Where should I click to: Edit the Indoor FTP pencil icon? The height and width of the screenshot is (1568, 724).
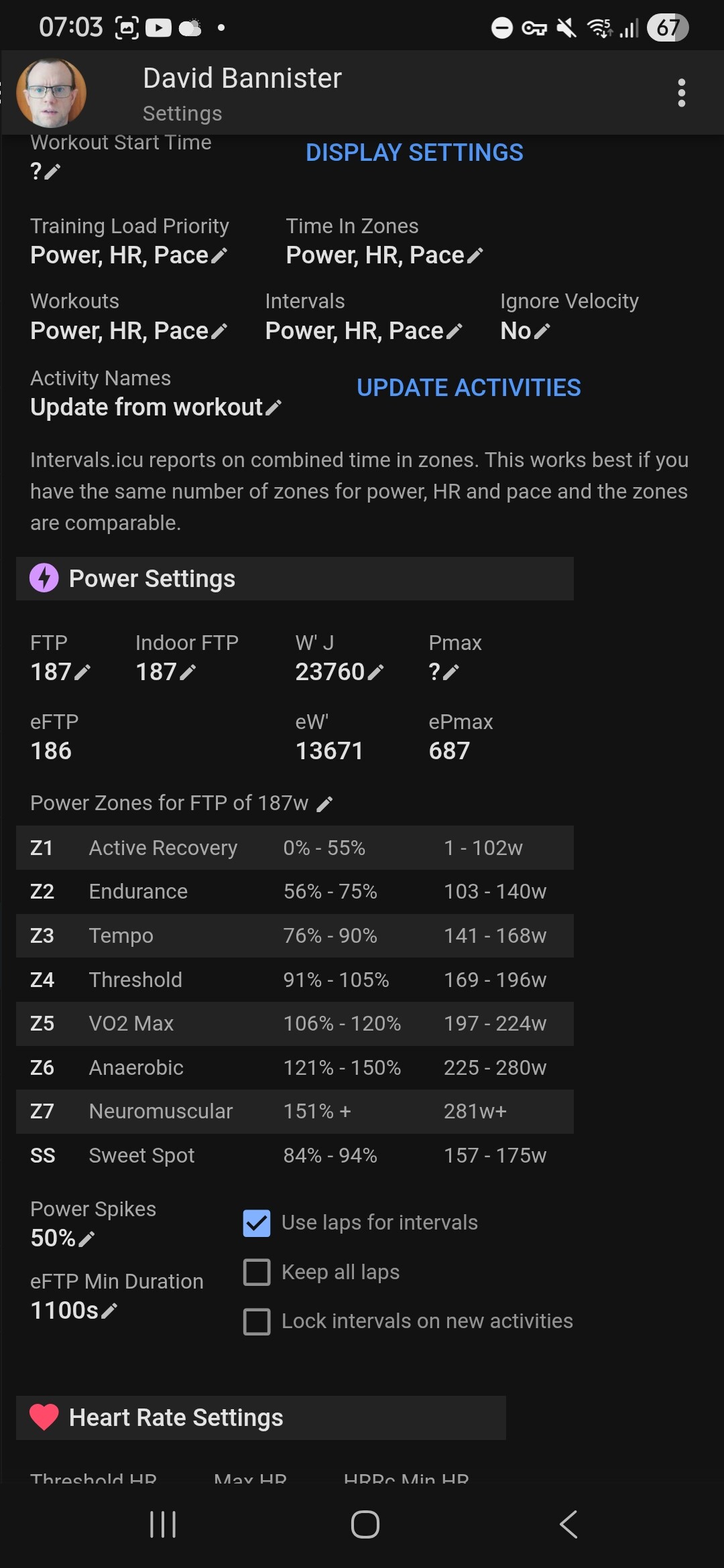pyautogui.click(x=188, y=672)
